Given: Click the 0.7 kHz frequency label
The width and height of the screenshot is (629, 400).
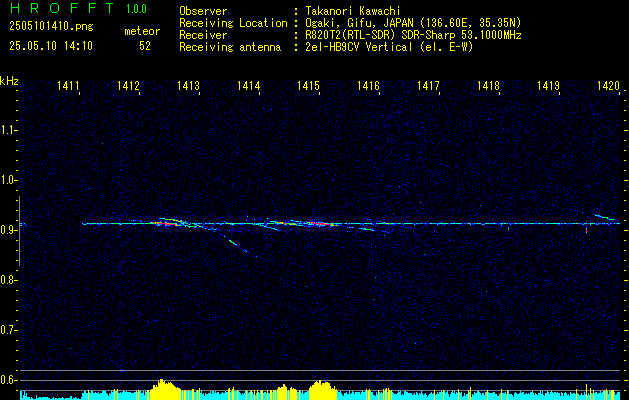Looking at the screenshot, I should click(8, 330).
